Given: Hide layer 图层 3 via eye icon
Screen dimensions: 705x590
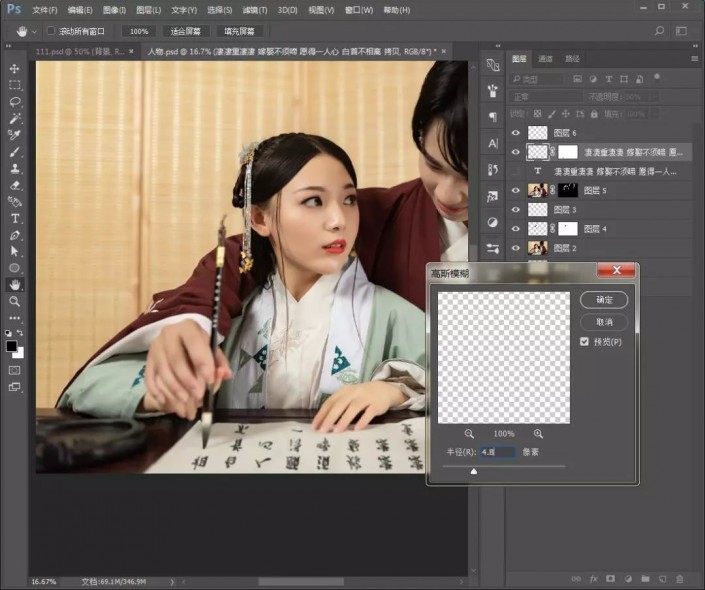Looking at the screenshot, I should 516,210.
